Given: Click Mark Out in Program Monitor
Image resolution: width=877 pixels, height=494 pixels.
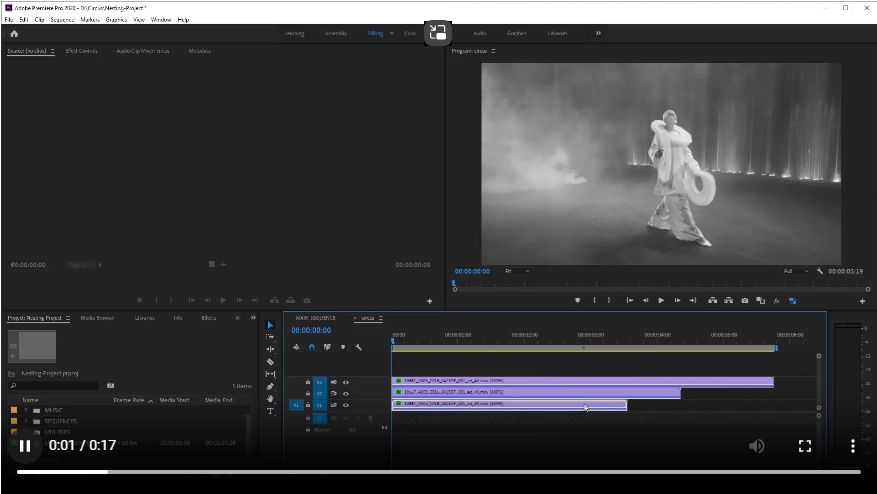Looking at the screenshot, I should [609, 300].
